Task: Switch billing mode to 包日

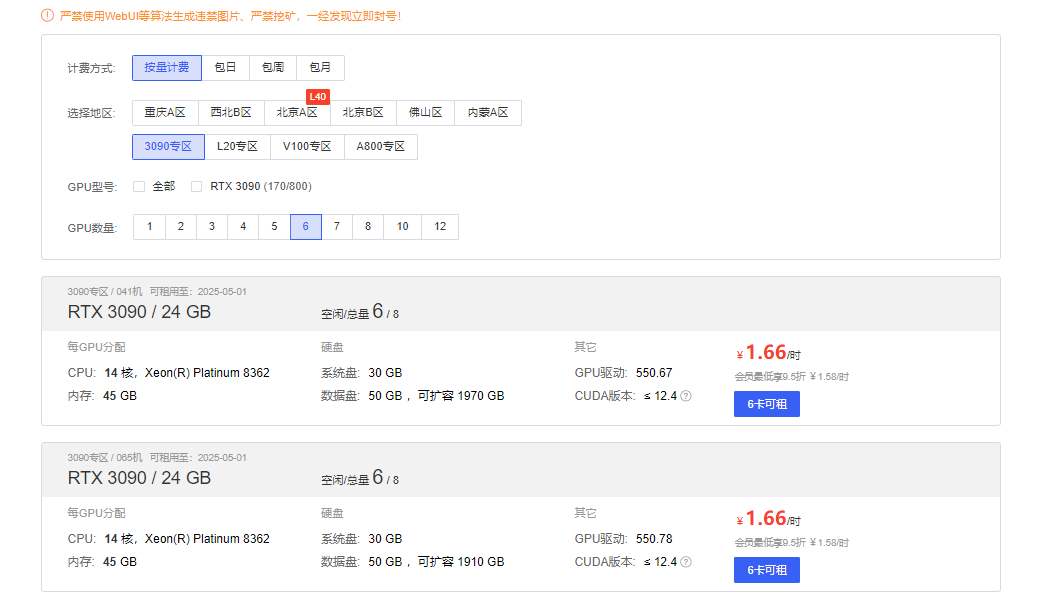Action: click(225, 68)
